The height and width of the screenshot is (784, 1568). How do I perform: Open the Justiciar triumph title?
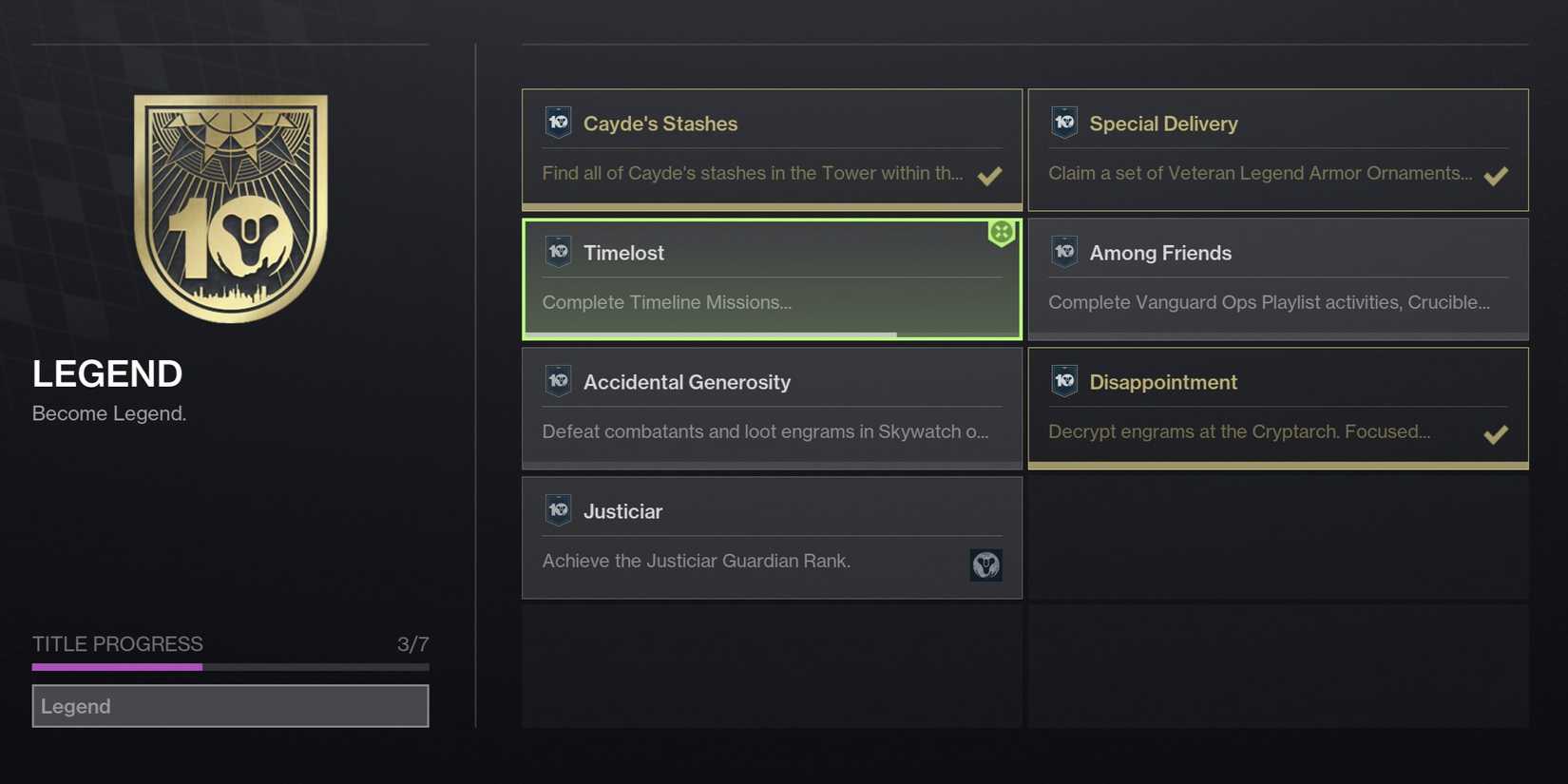[622, 511]
